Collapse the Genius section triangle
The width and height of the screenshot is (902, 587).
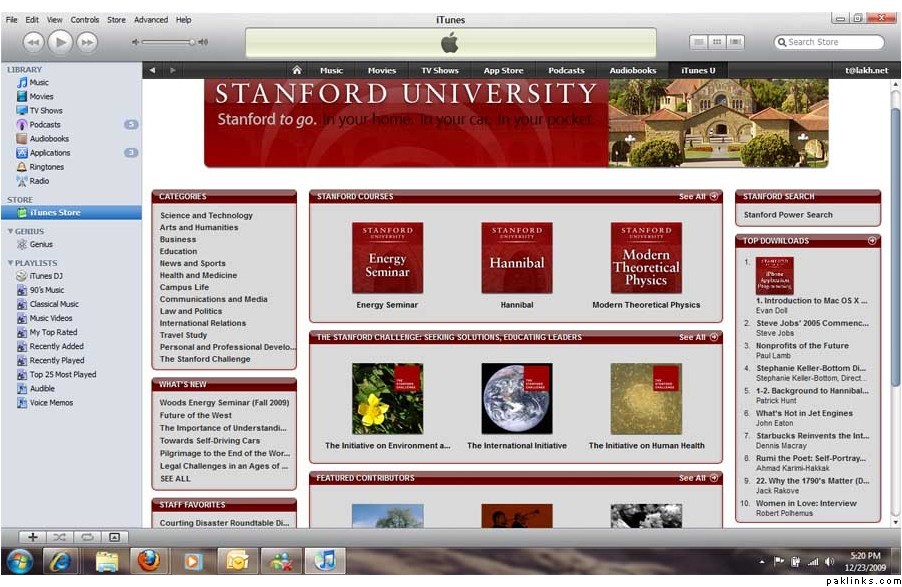point(10,231)
